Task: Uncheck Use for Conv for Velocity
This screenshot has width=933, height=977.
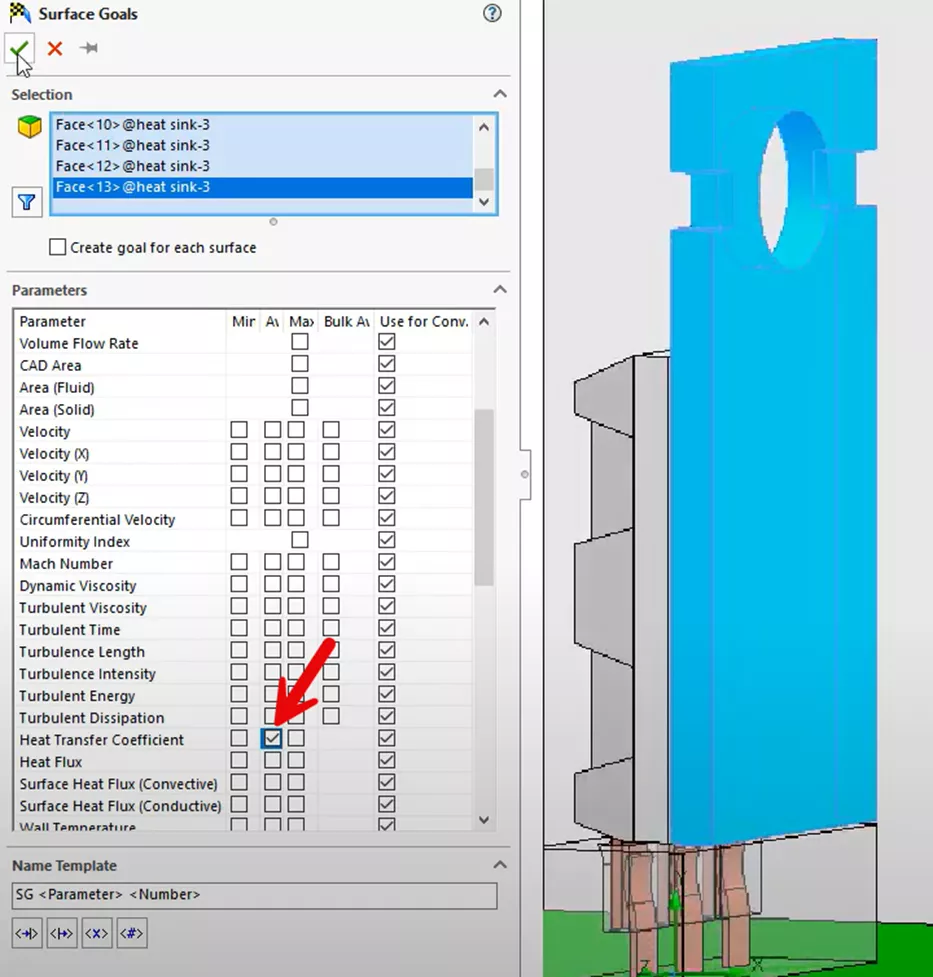Action: point(387,429)
